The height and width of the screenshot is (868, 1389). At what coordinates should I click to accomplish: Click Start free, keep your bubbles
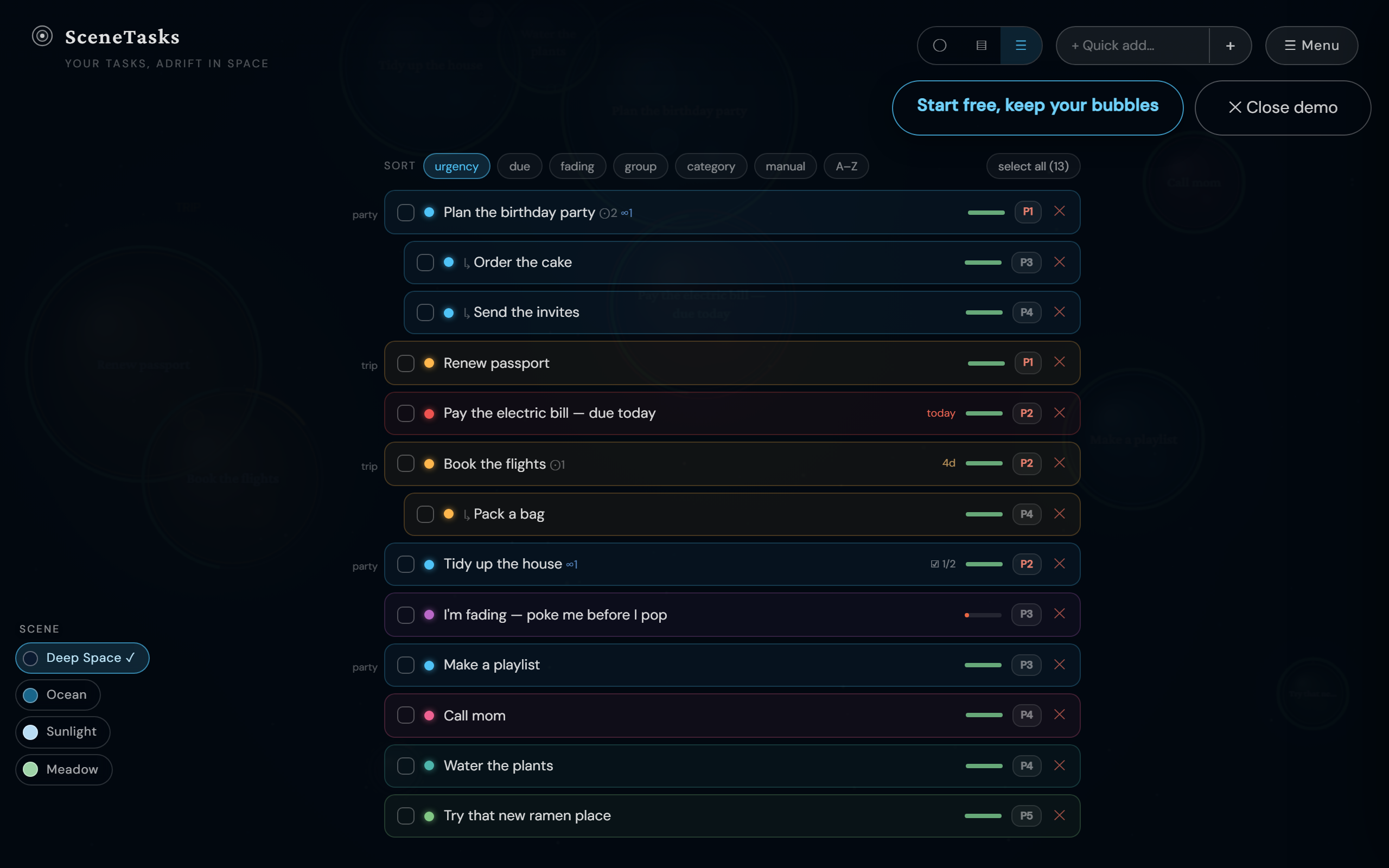(x=1037, y=108)
